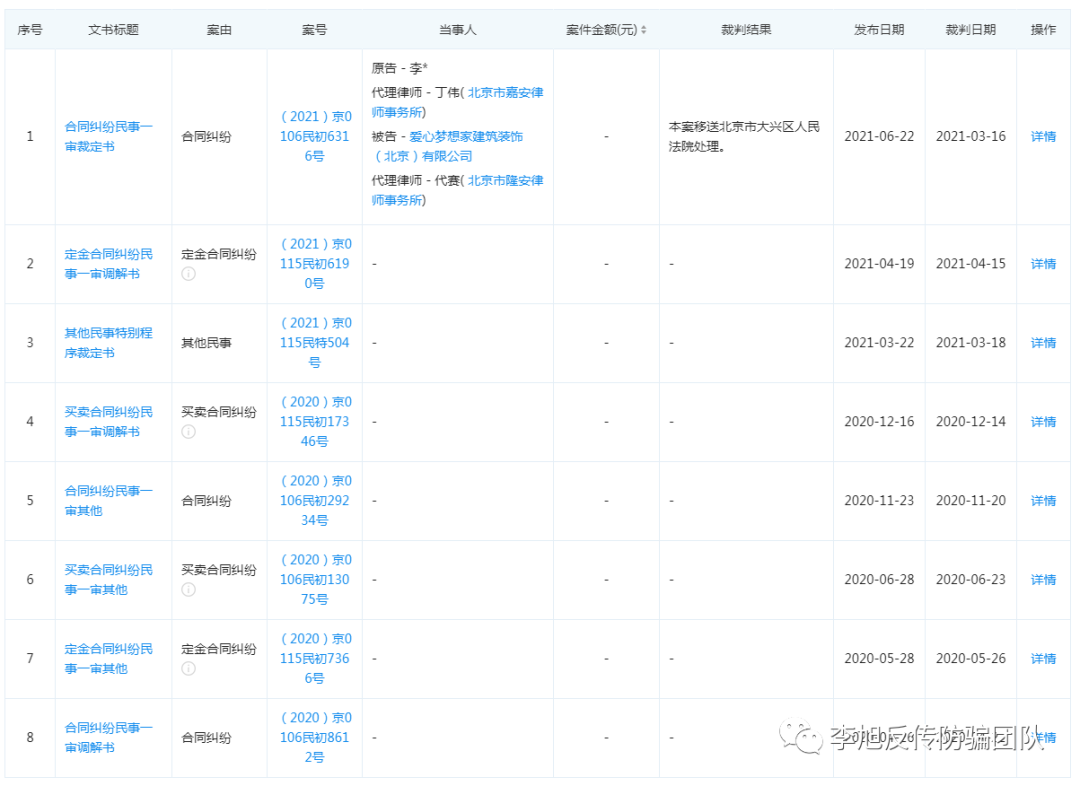Screen dimensions: 1080x786
Task: Click the info icon beside 买卖合同纠纷 in row 6
Action: pyautogui.click(x=187, y=590)
